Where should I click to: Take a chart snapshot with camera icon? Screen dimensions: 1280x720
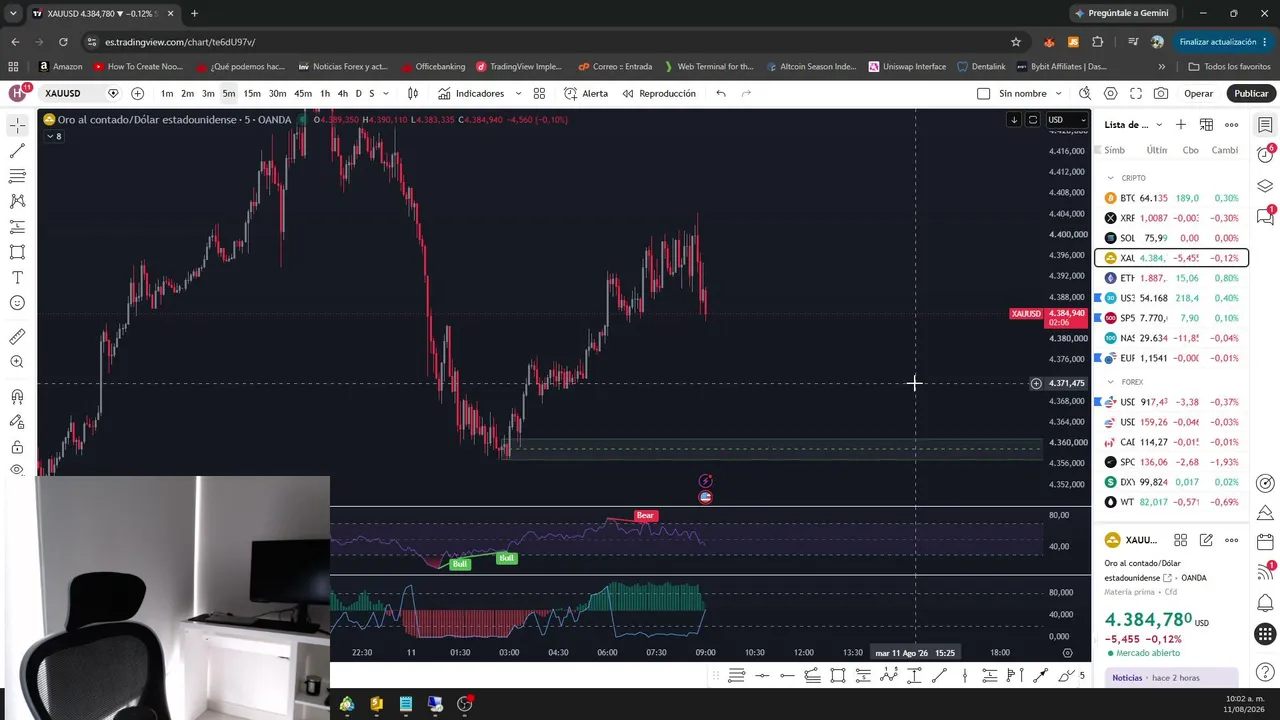click(1161, 93)
